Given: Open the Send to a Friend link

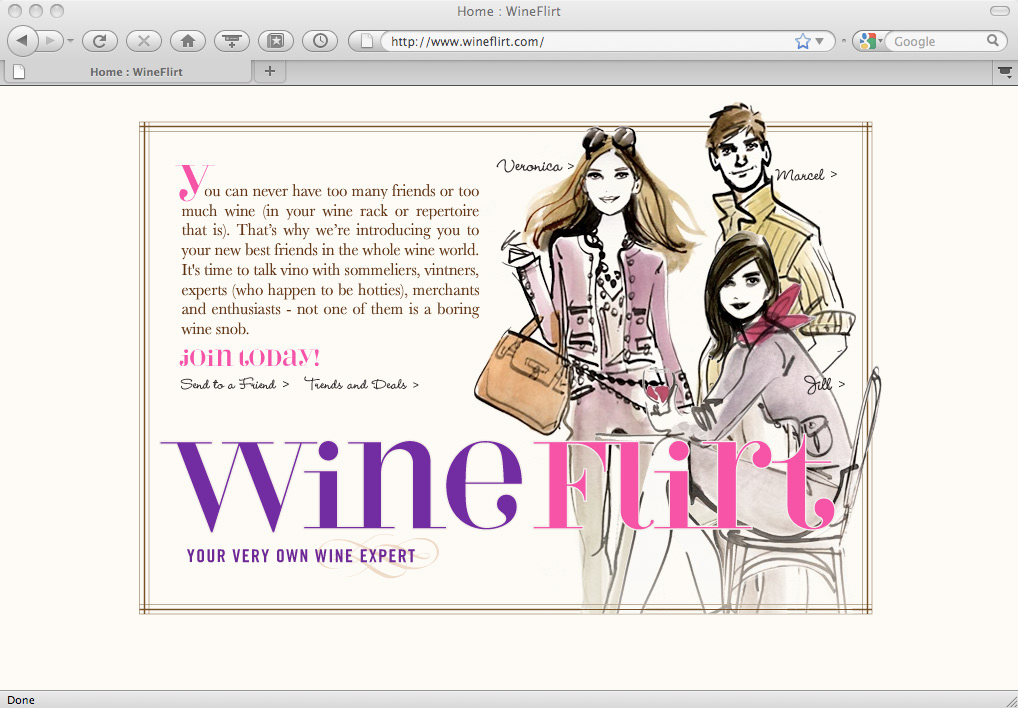Looking at the screenshot, I should click(234, 384).
